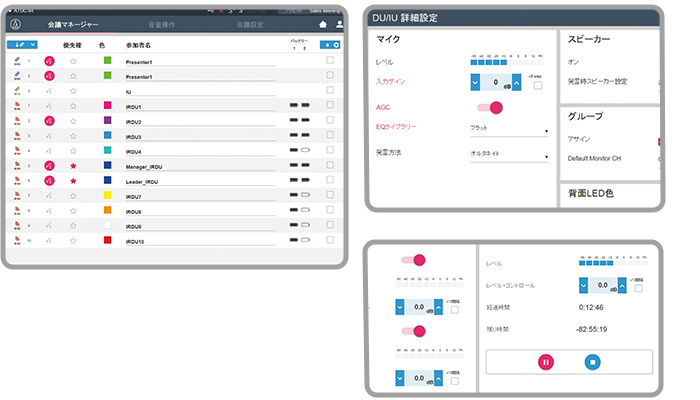
Task: Set priority star for IRDU10
Action: tap(73, 241)
